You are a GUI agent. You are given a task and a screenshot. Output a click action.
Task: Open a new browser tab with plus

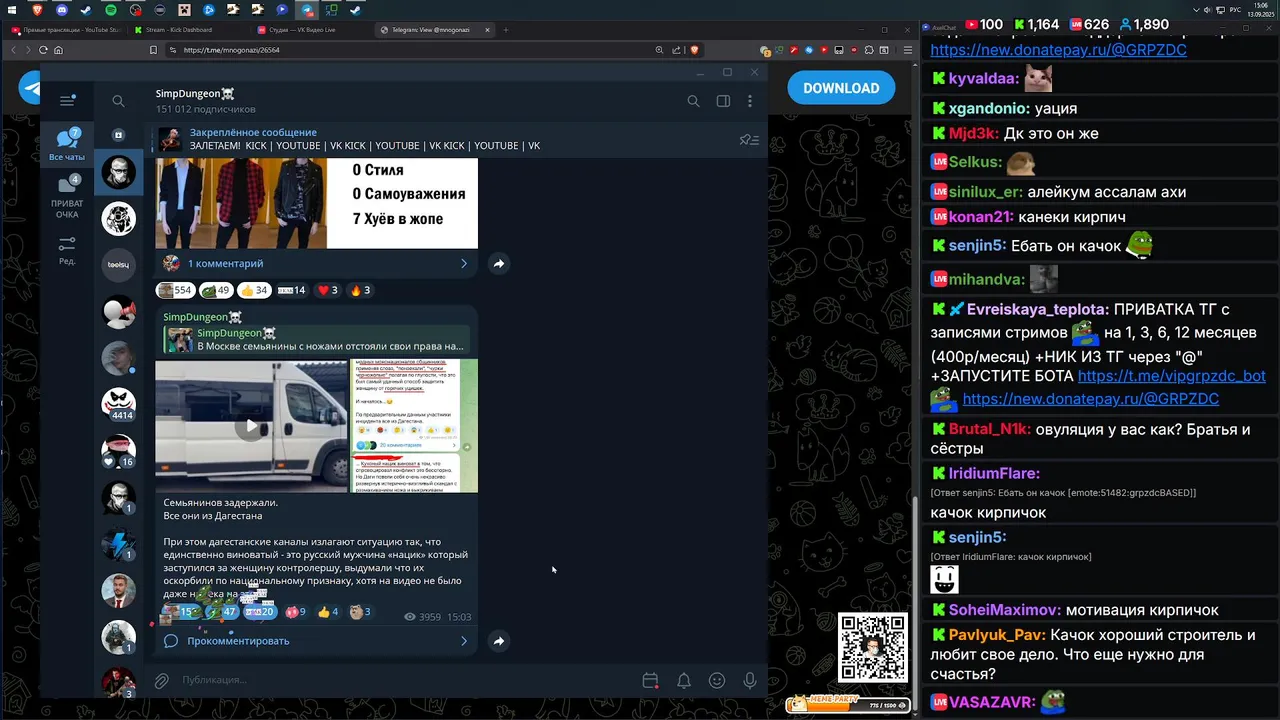click(506, 30)
